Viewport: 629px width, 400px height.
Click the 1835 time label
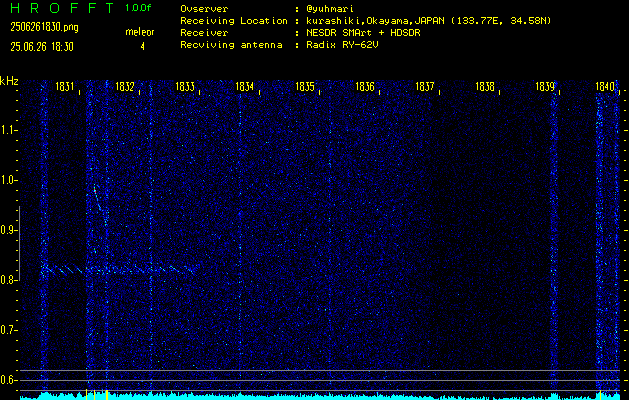pyautogui.click(x=305, y=86)
